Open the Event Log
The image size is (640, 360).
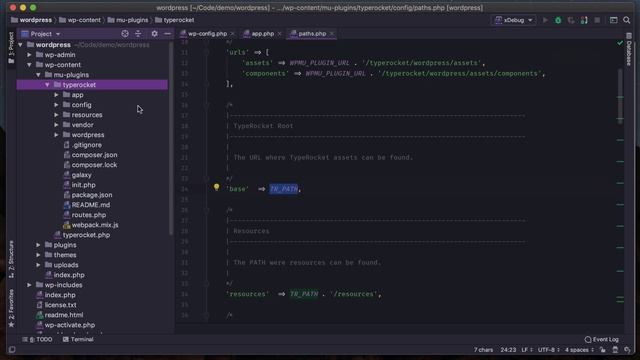pyautogui.click(x=602, y=339)
